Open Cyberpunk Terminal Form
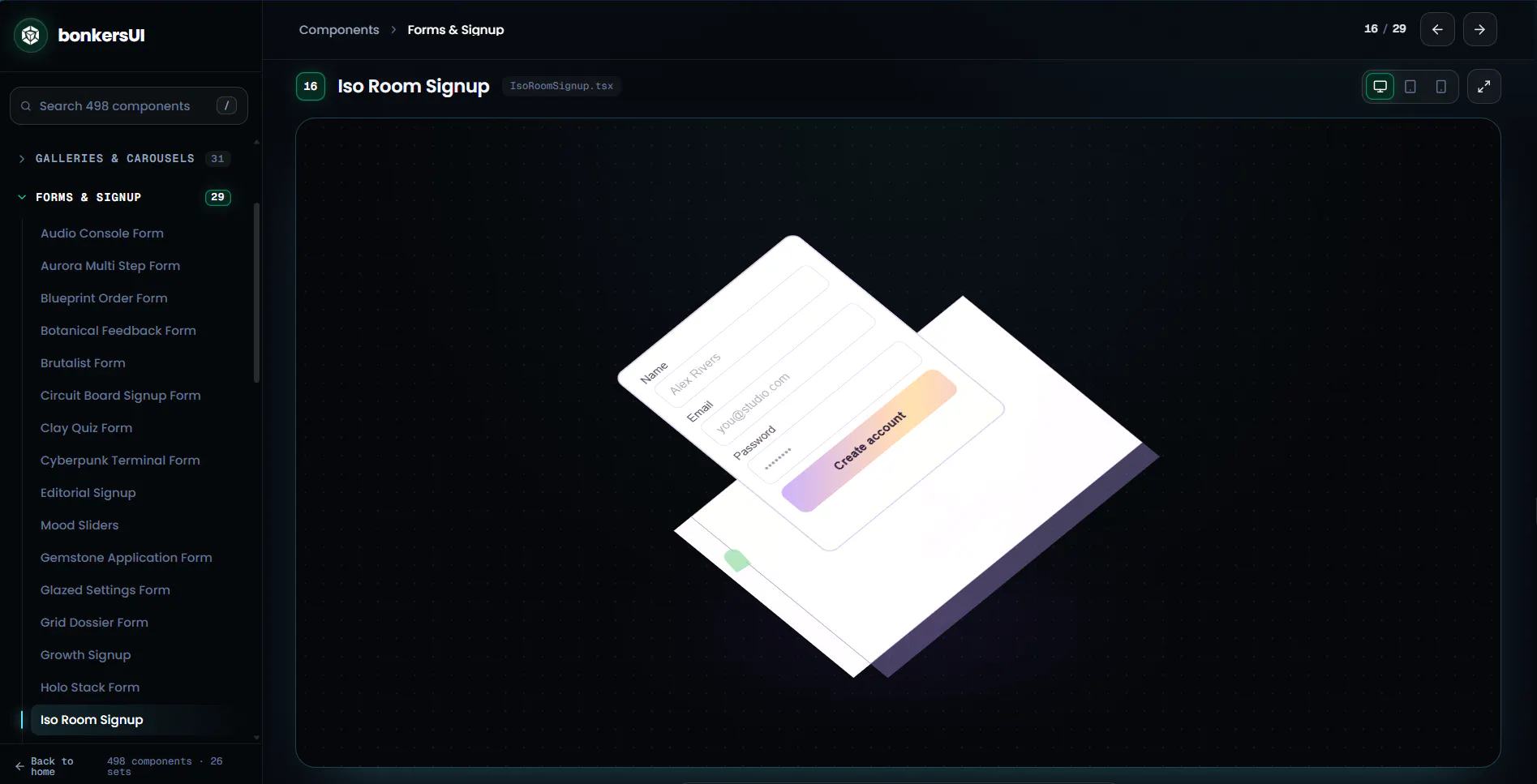The image size is (1537, 784). (120, 461)
